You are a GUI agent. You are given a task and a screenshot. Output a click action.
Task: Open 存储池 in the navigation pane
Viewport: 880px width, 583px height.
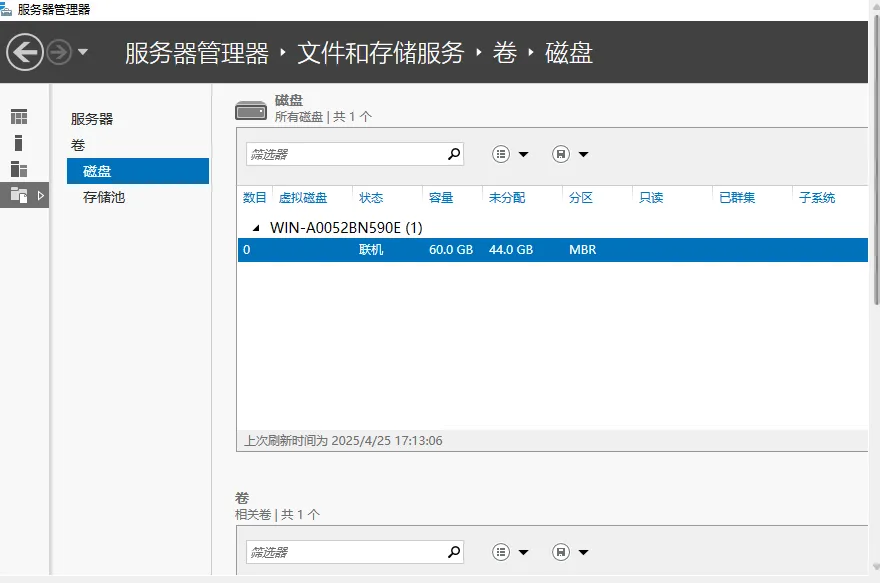(x=104, y=197)
